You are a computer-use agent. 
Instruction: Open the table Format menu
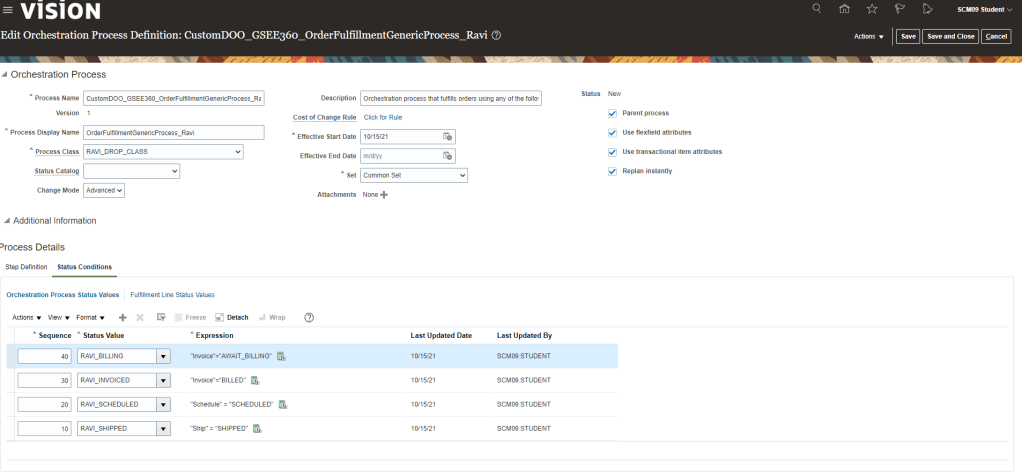coord(90,317)
